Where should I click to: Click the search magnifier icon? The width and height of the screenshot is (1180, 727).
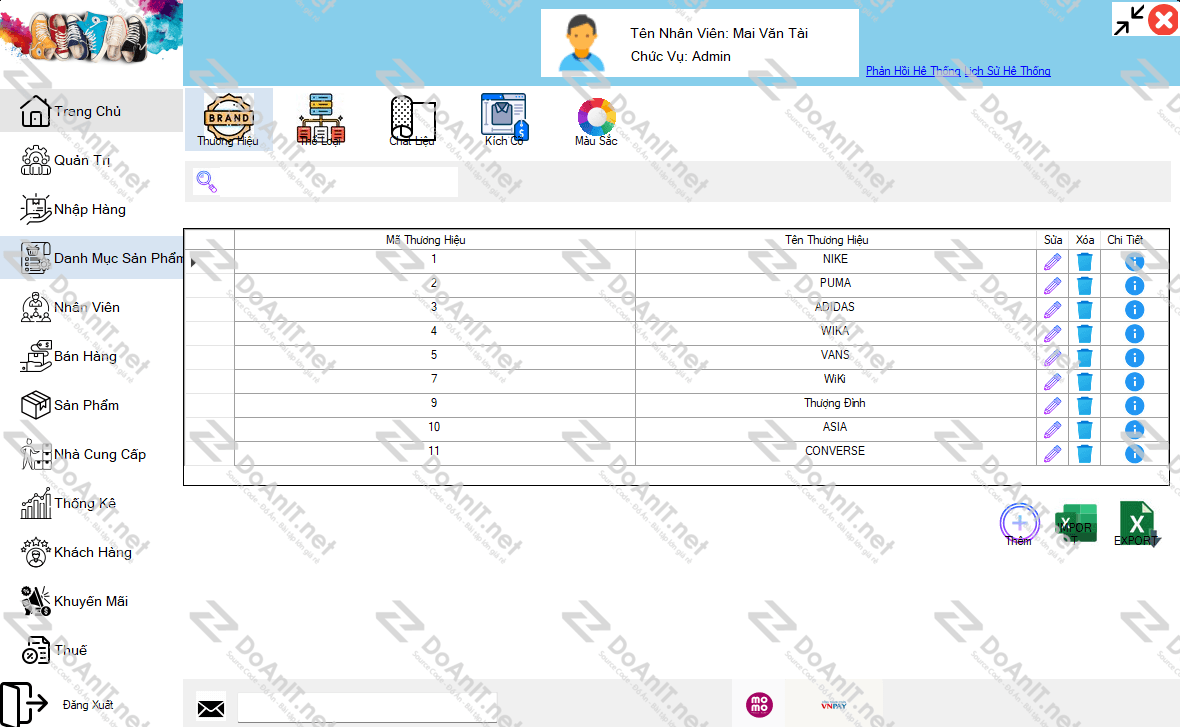[x=206, y=181]
